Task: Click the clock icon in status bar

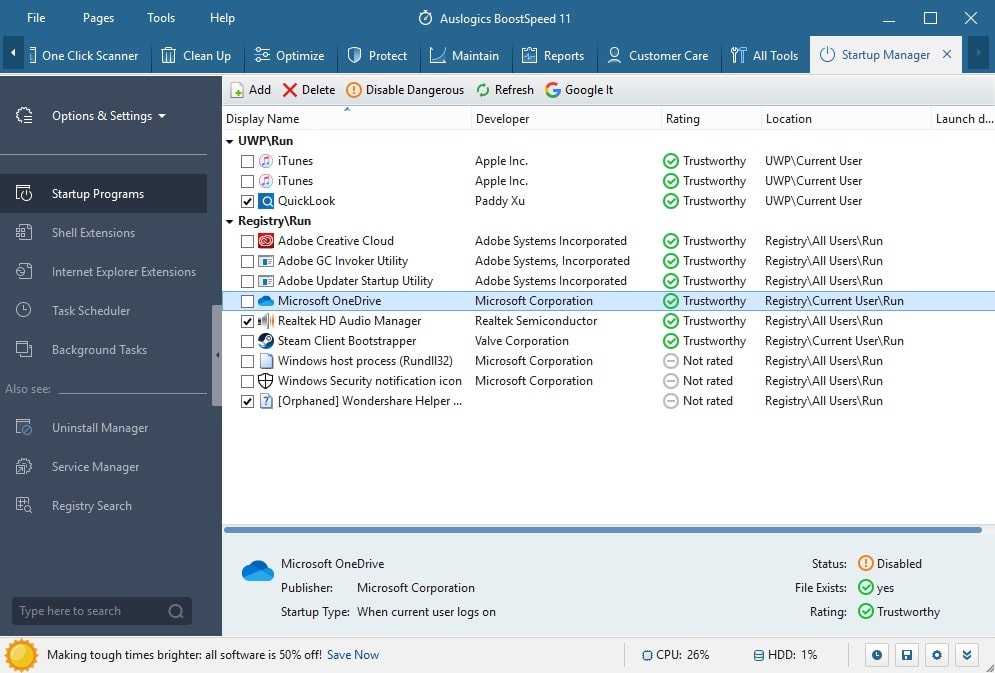Action: (876, 655)
